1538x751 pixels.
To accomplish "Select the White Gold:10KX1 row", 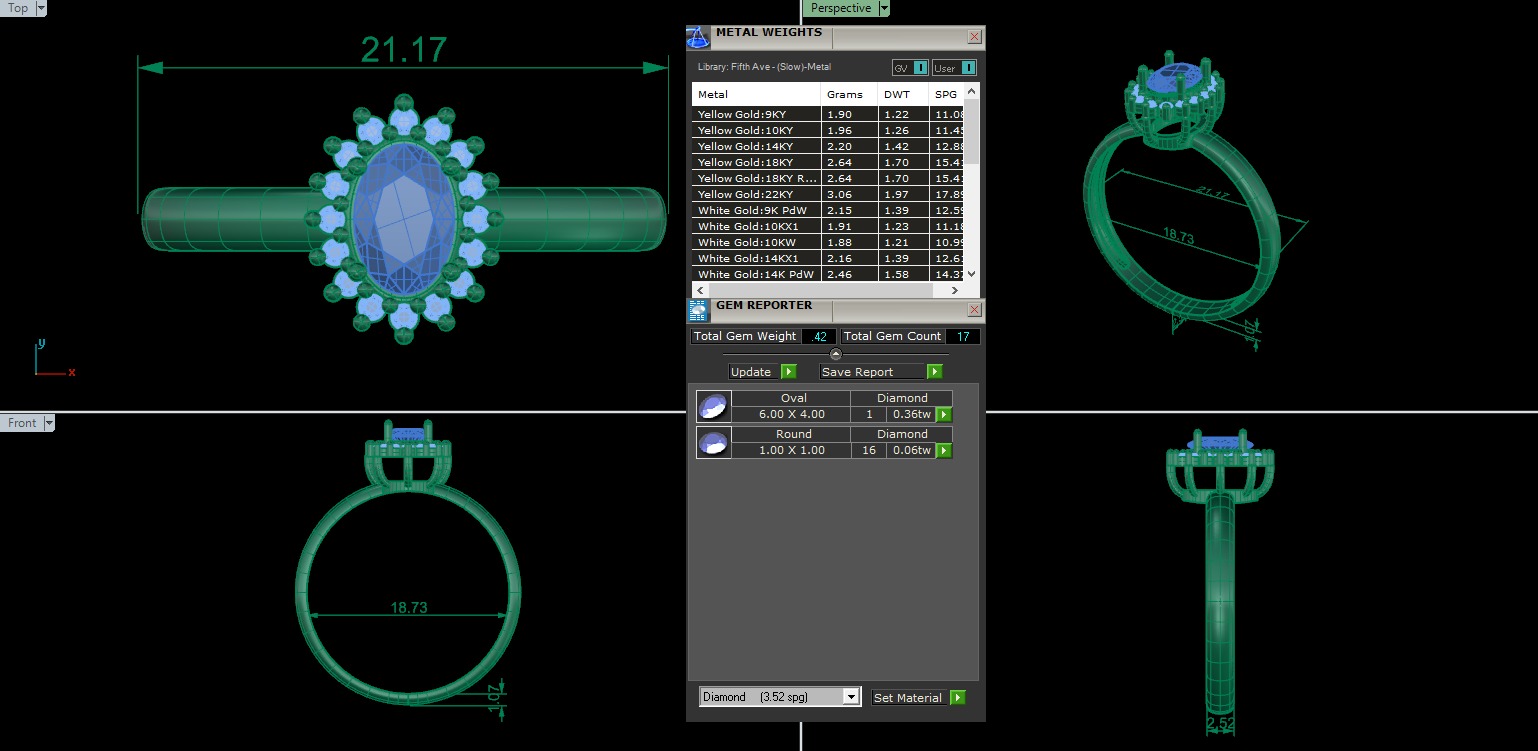I will pos(828,227).
